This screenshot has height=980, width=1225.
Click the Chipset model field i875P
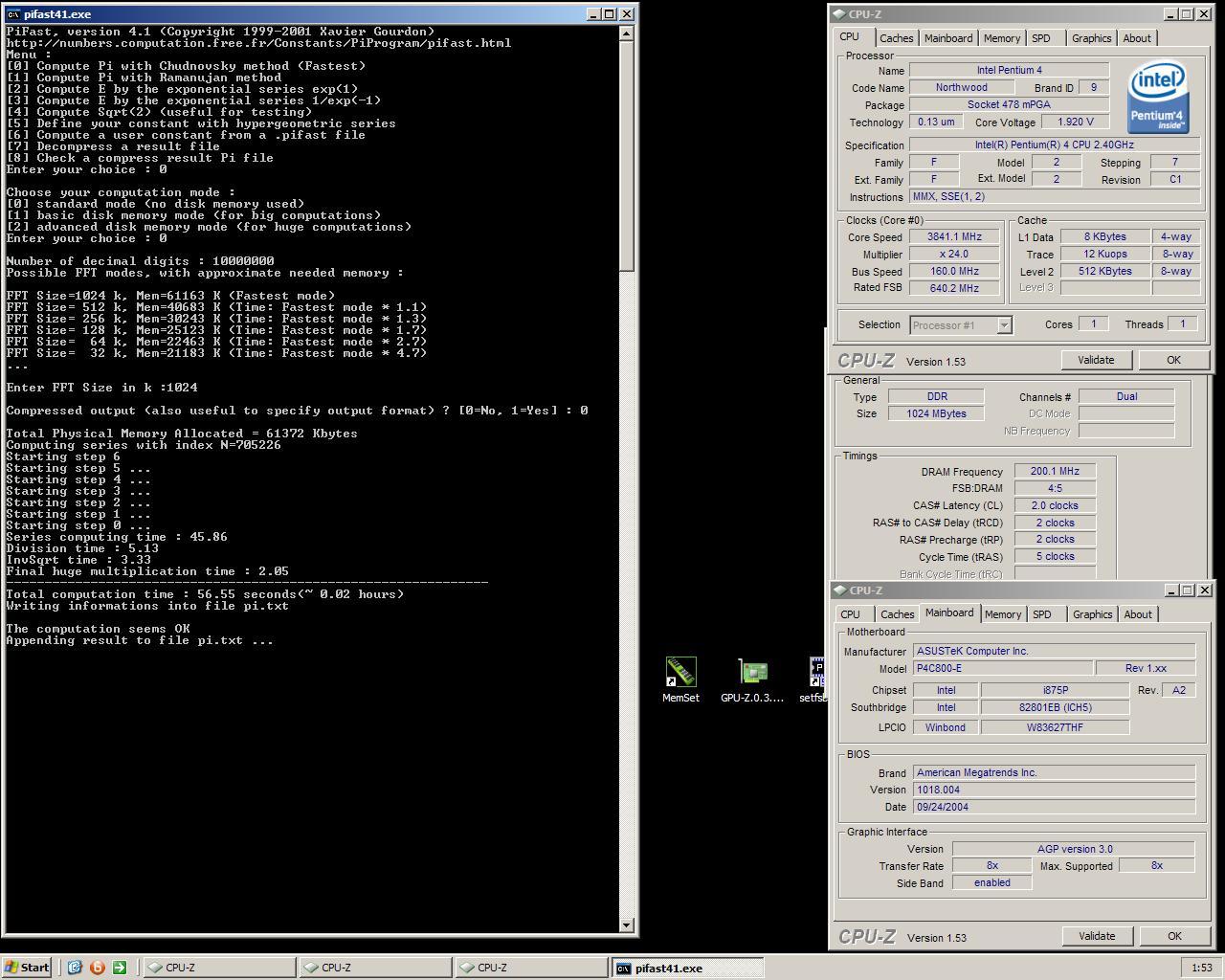click(x=1056, y=690)
